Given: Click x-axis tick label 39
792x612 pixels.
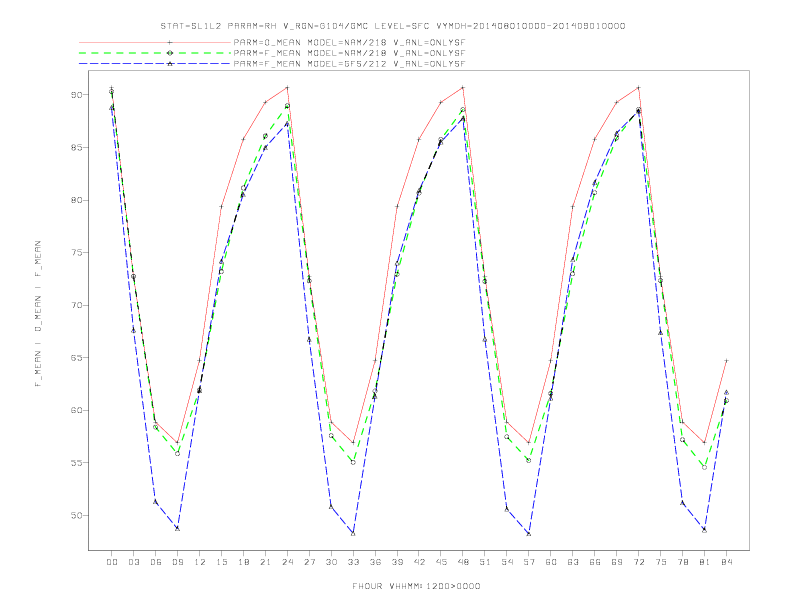Looking at the screenshot, I should [397, 562].
